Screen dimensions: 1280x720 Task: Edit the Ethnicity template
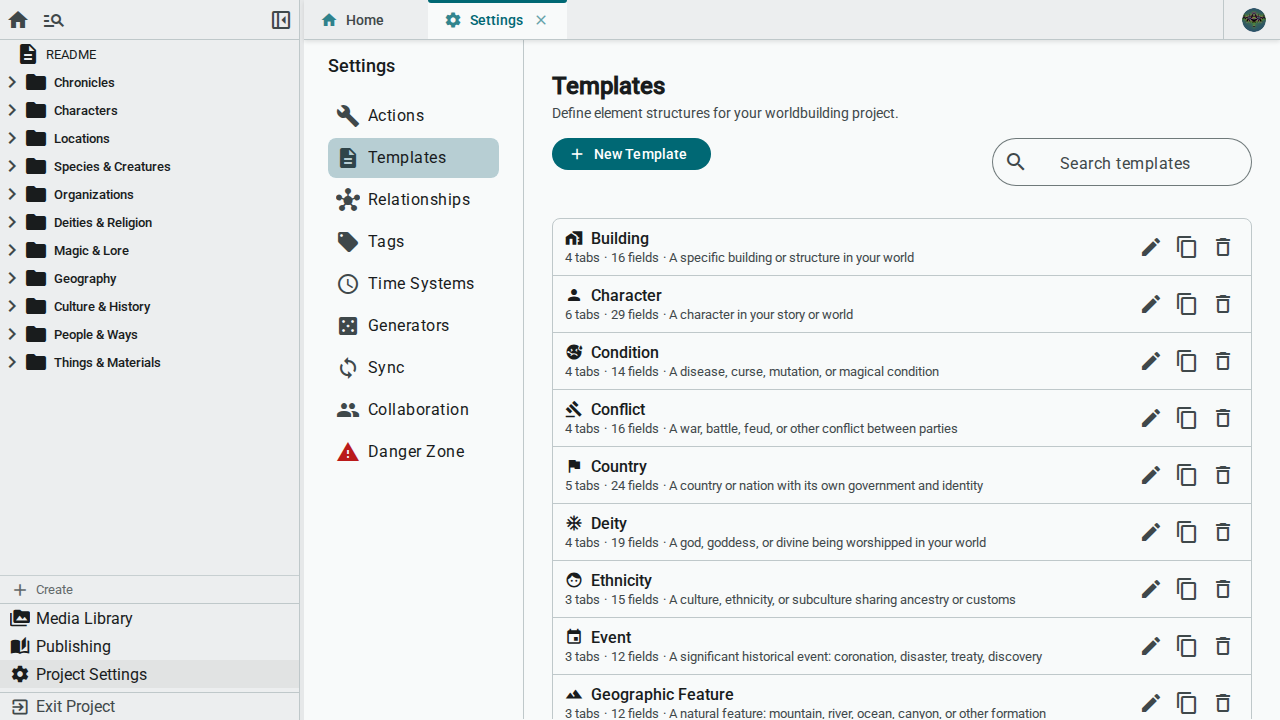tap(1151, 589)
